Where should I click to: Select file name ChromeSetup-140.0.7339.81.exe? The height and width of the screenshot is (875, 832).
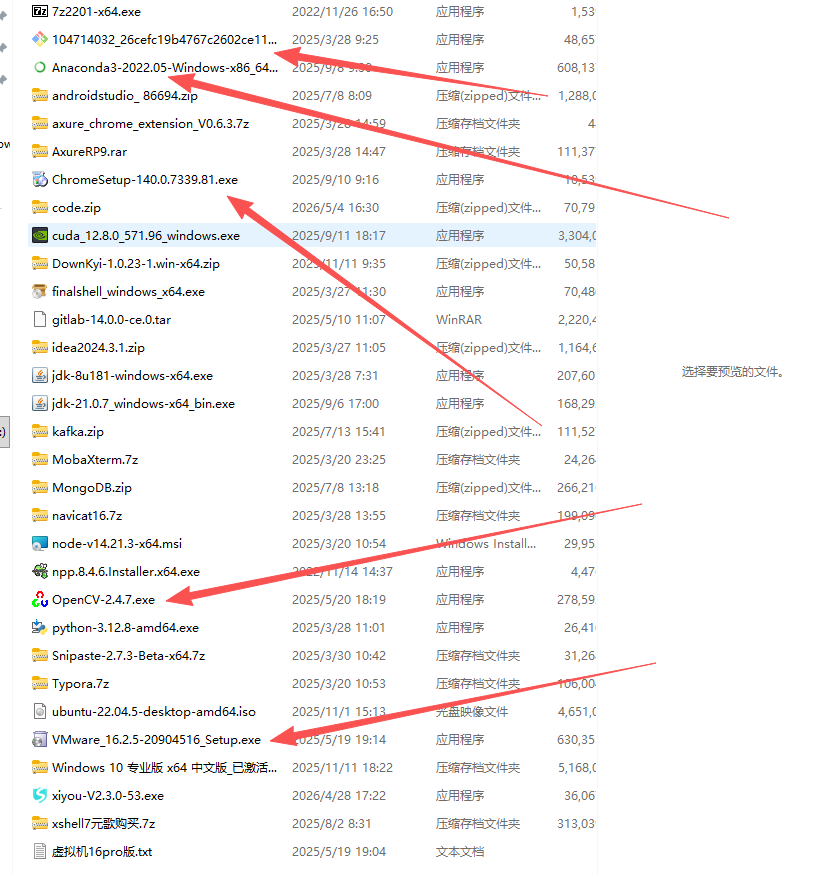pyautogui.click(x=145, y=180)
